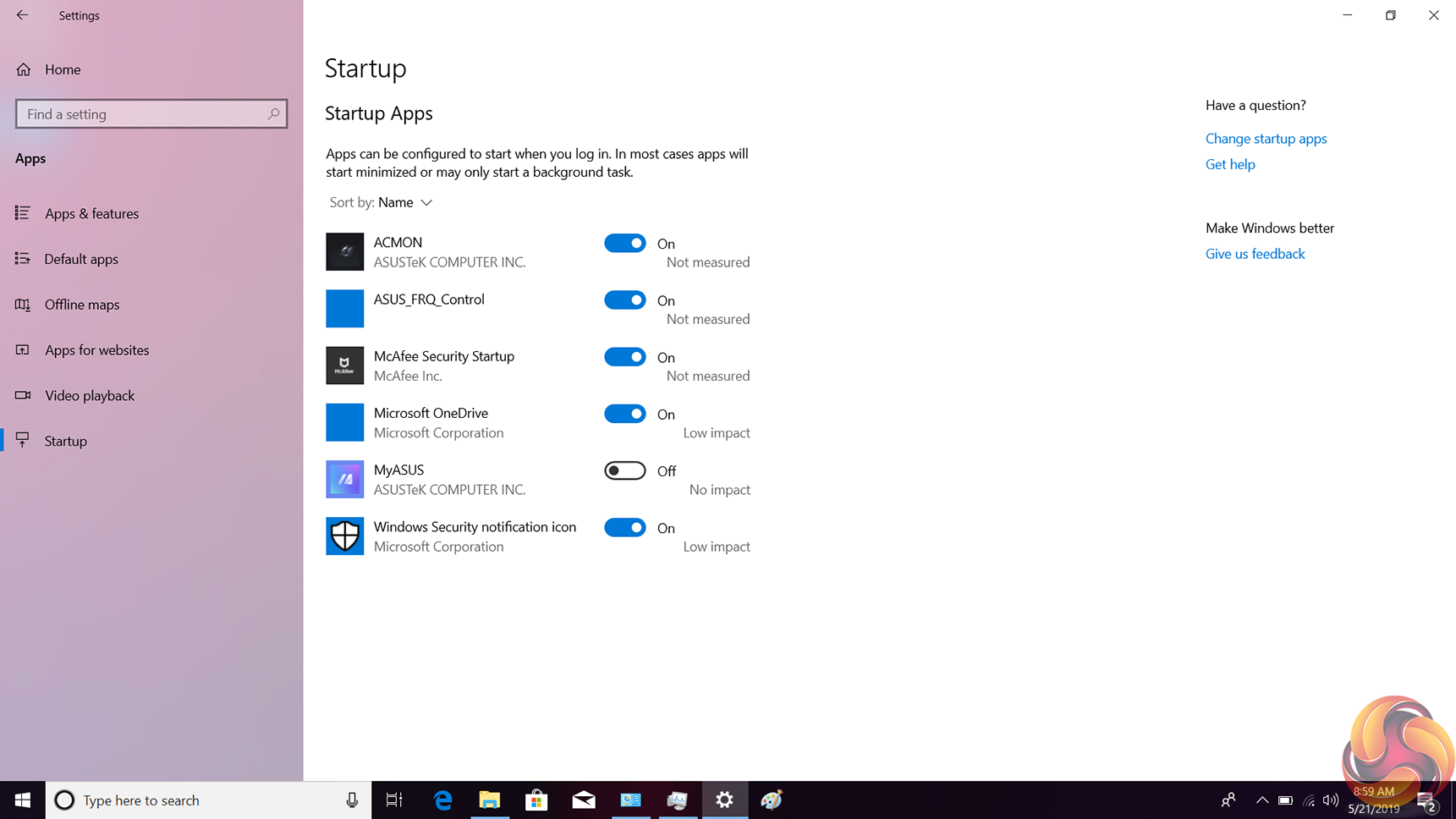Restore down the Settings window

(1390, 15)
